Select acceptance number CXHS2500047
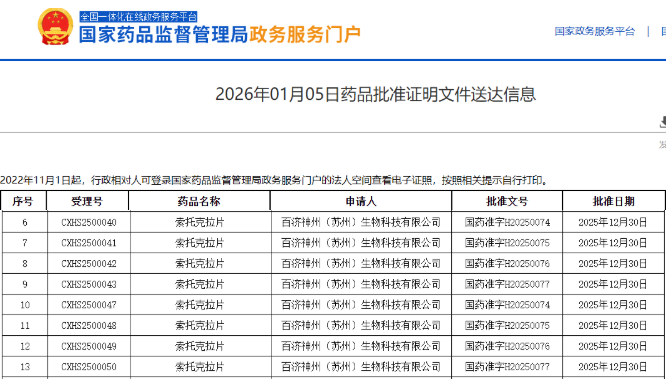The width and height of the screenshot is (670, 382). 89,305
